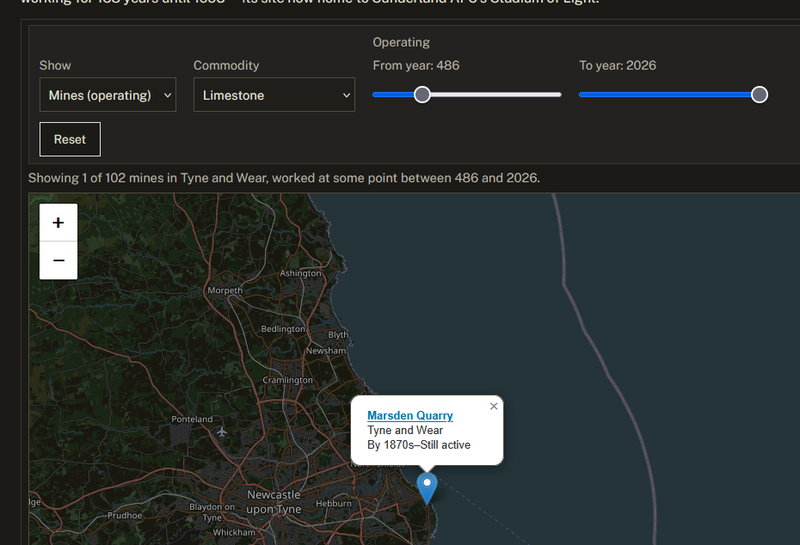Click the Newsham label on the map
800x545 pixels.
point(326,351)
